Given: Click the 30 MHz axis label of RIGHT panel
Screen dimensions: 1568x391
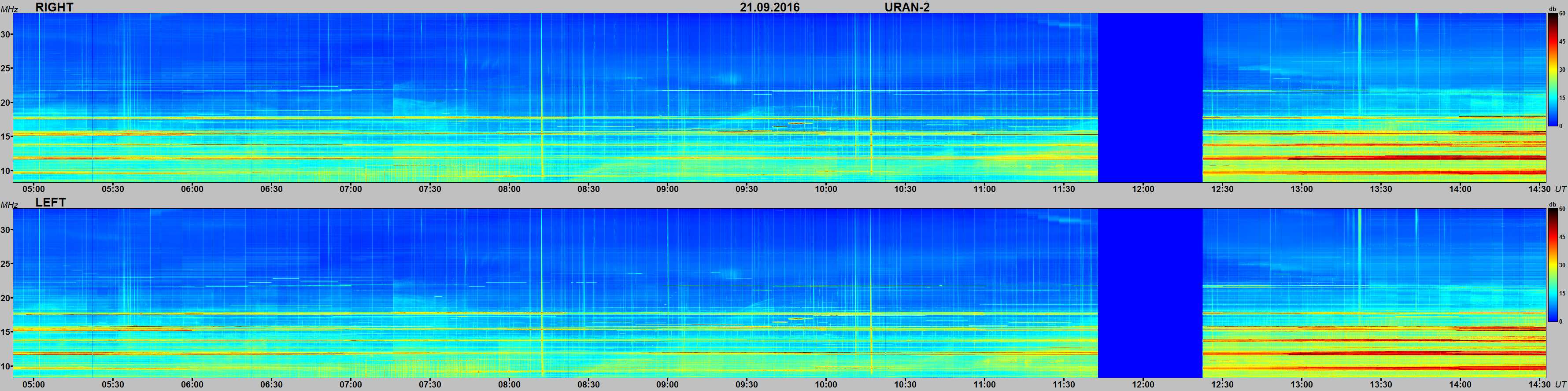Looking at the screenshot, I should pos(5,35).
